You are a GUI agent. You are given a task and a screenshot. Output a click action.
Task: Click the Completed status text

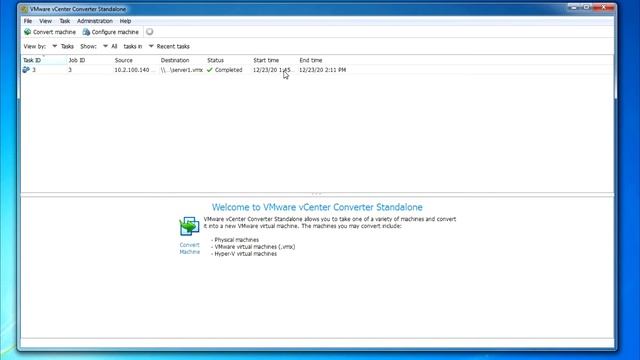coord(229,70)
